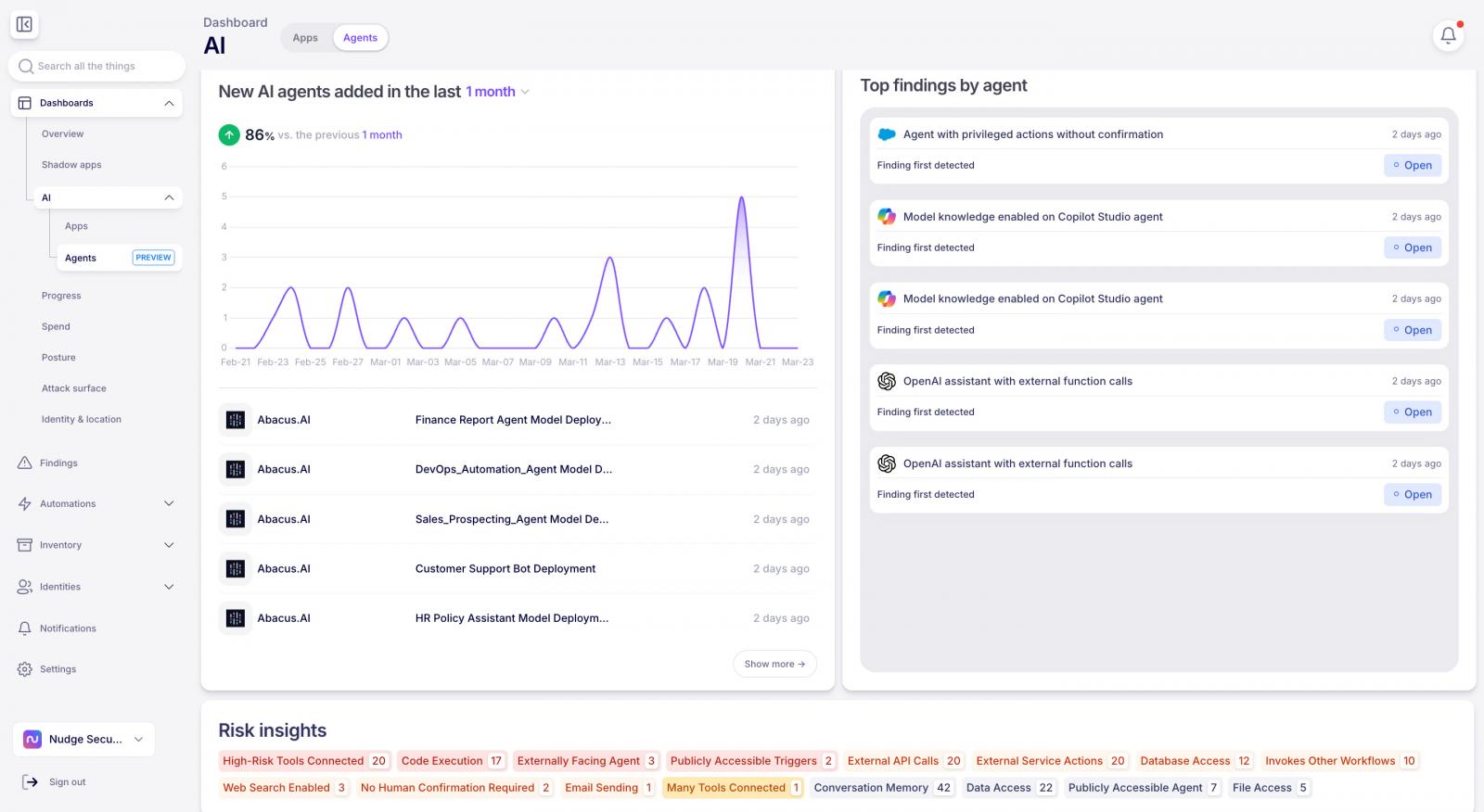Click the sidebar Notifications bell icon

coord(25,628)
